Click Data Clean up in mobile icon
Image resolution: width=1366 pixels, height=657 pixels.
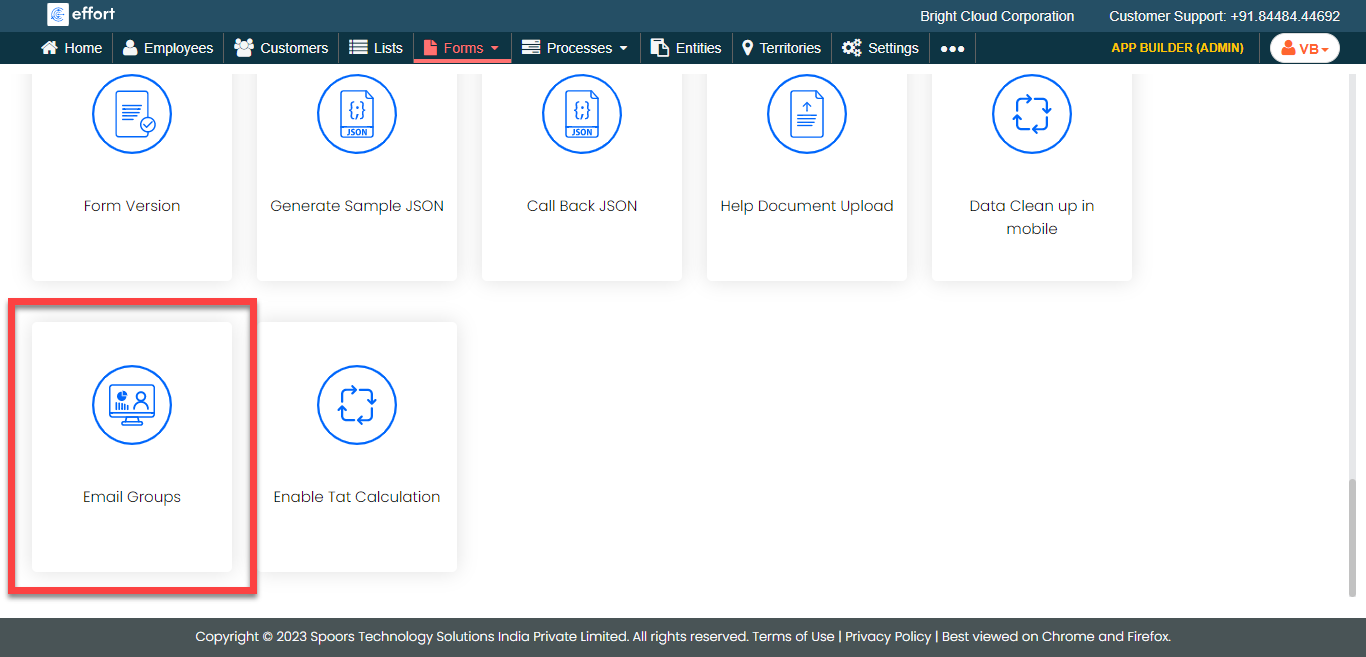pos(1032,114)
